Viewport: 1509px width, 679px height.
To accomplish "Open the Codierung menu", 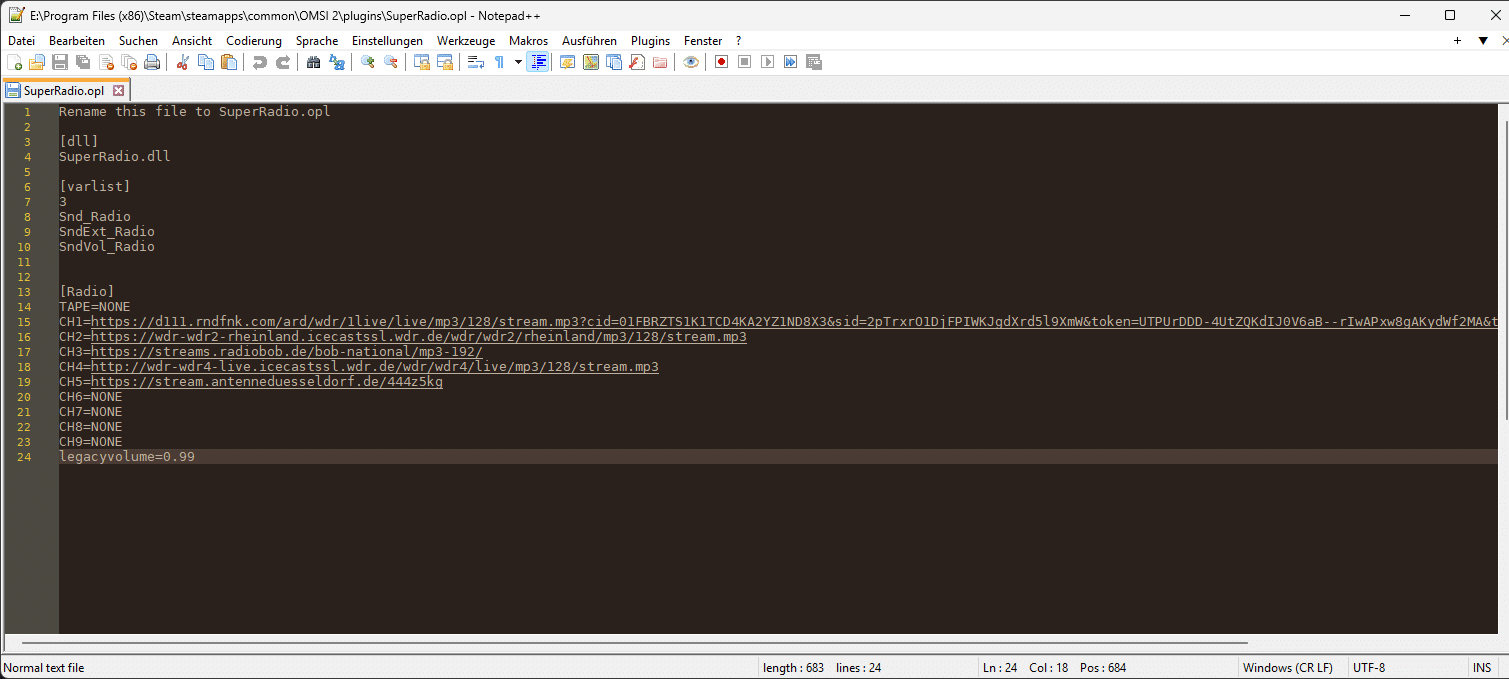I will (254, 41).
